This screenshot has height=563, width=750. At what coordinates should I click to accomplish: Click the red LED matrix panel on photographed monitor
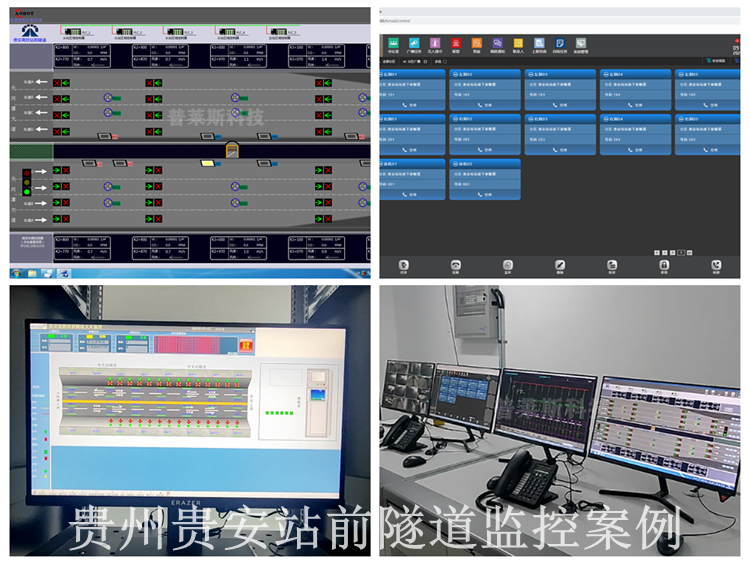(x=187, y=345)
